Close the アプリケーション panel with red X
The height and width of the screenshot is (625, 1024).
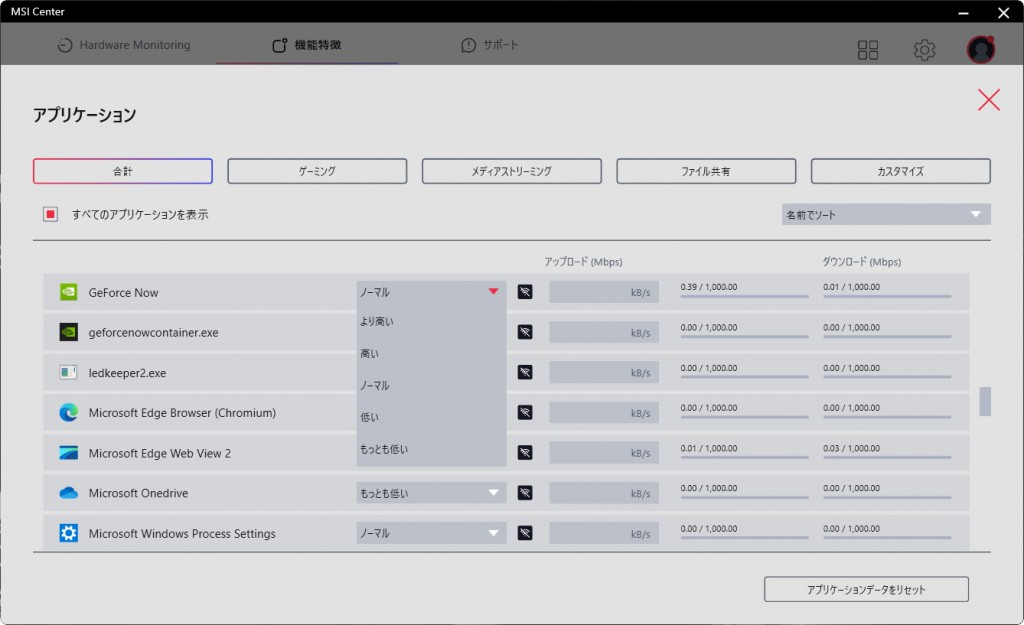tap(988, 99)
